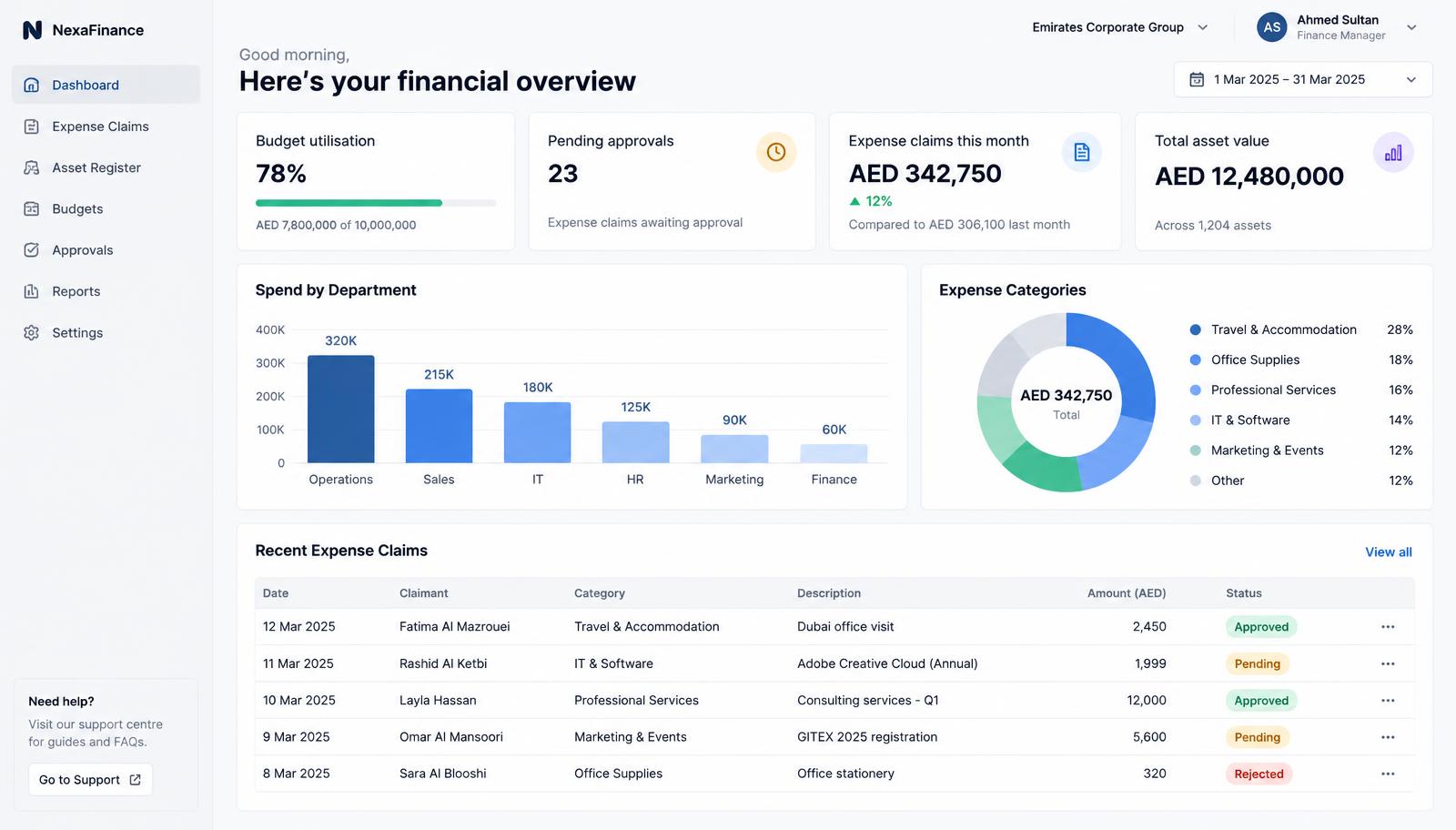Click the GITEX 2025 registration description cell
The width and height of the screenshot is (1456, 830).
coord(867,737)
